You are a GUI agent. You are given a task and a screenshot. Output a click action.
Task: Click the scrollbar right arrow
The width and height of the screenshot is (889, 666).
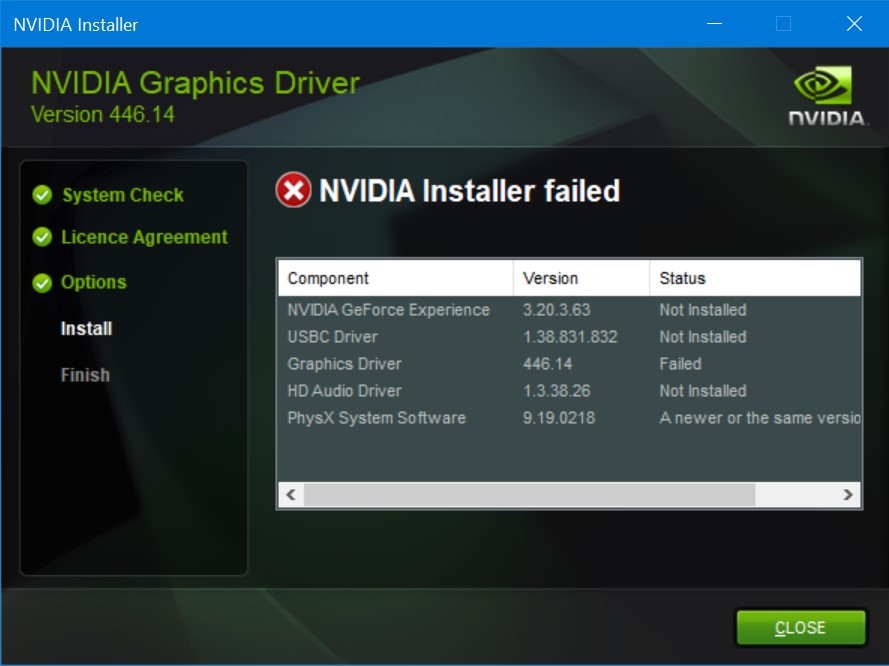tap(848, 495)
